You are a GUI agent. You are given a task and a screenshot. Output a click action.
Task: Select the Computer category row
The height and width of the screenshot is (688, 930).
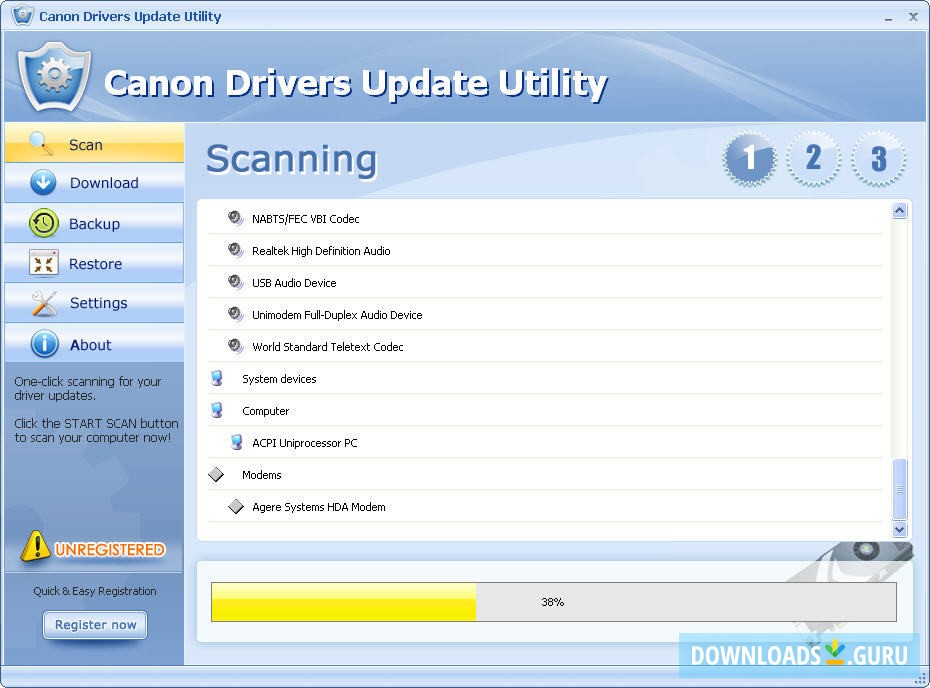pos(545,410)
